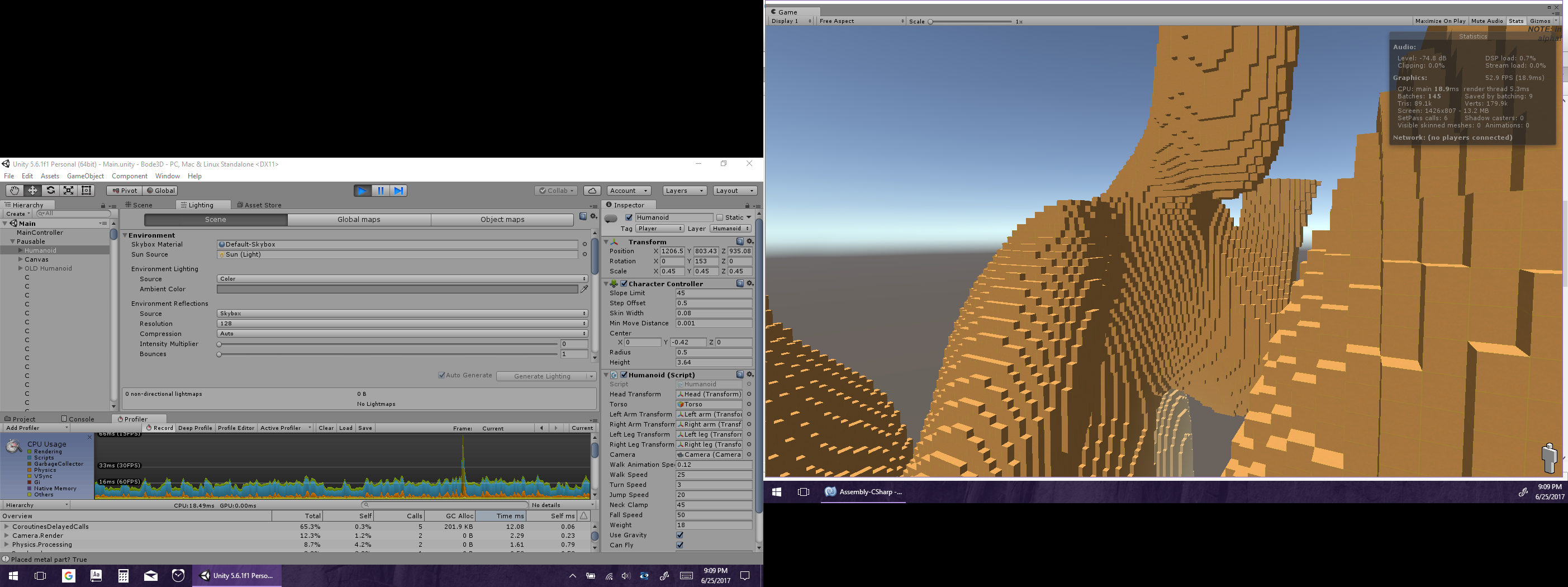Open the Layers dropdown
The image size is (1568, 587).
684,191
